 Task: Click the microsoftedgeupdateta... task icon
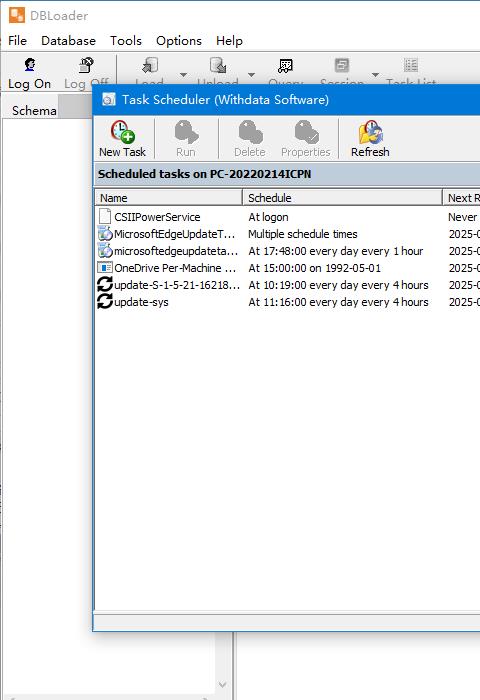pyautogui.click(x=105, y=250)
